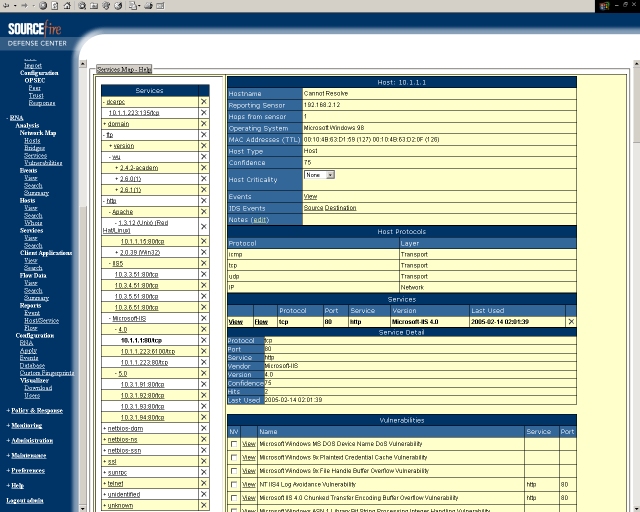Delete the sunrpc row with its X
The width and height of the screenshot is (640, 512).
tap(204, 472)
